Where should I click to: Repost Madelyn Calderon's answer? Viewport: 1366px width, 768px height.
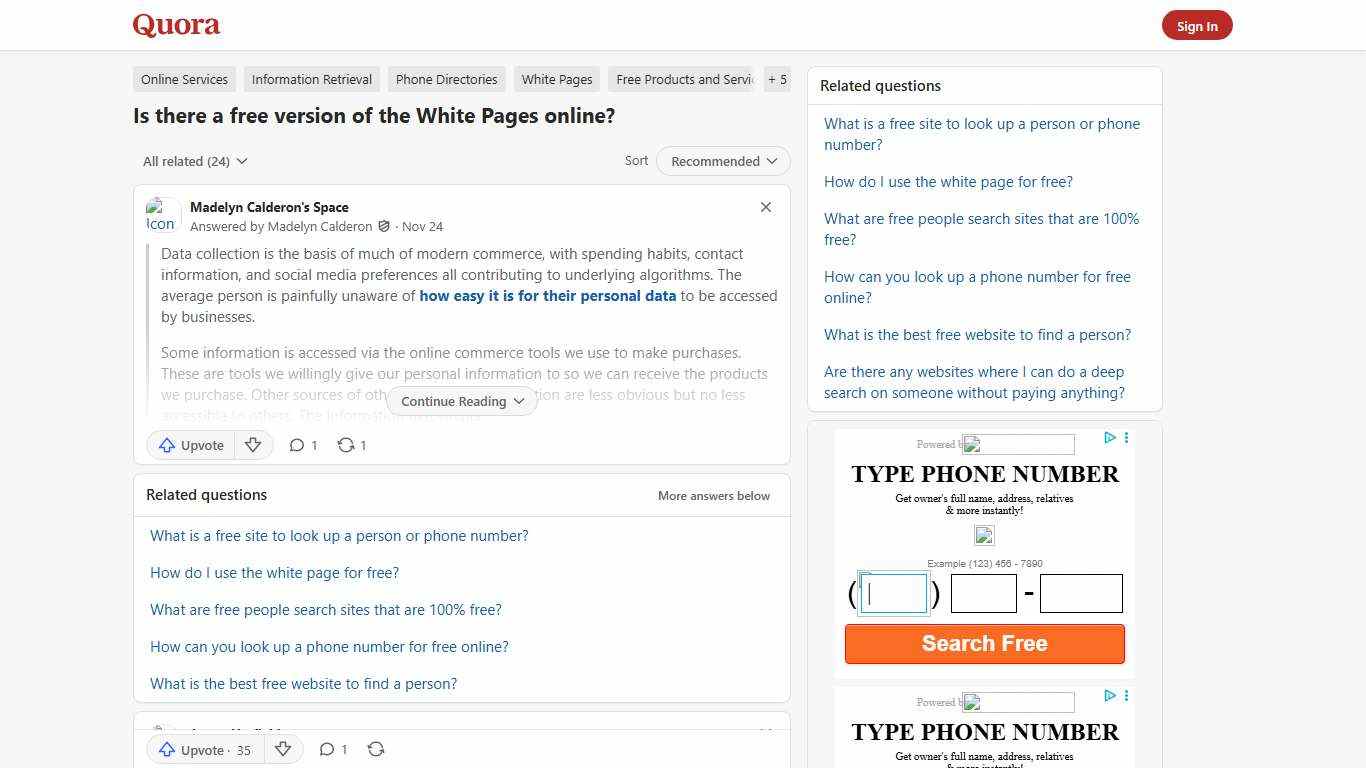tap(351, 445)
